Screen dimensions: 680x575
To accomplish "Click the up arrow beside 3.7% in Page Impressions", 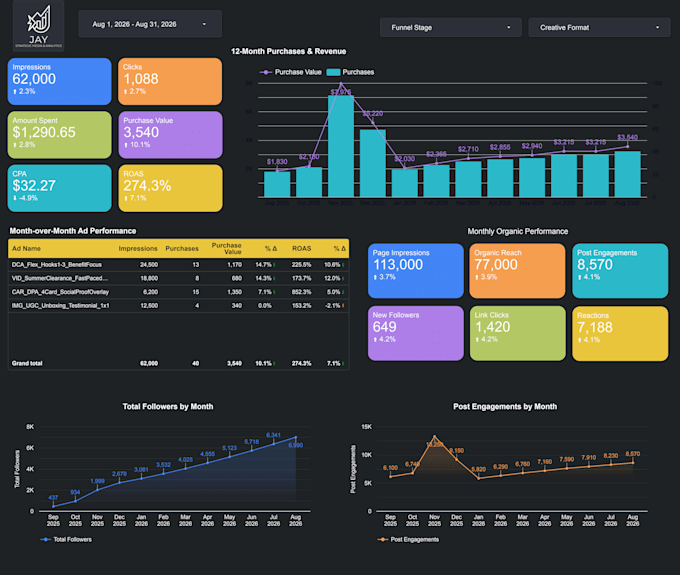I will tap(375, 277).
